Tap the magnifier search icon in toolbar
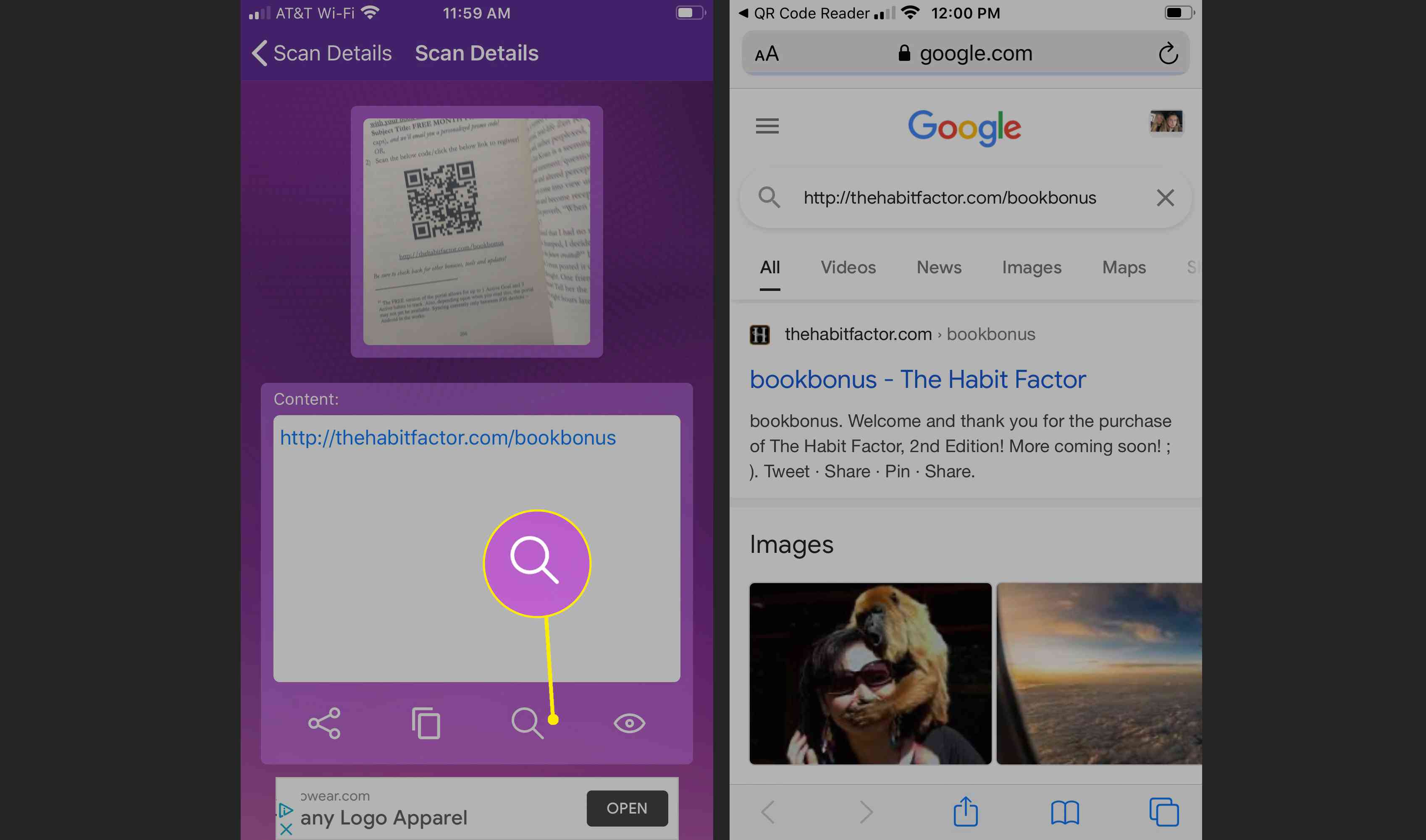The height and width of the screenshot is (840, 1426). [x=527, y=723]
